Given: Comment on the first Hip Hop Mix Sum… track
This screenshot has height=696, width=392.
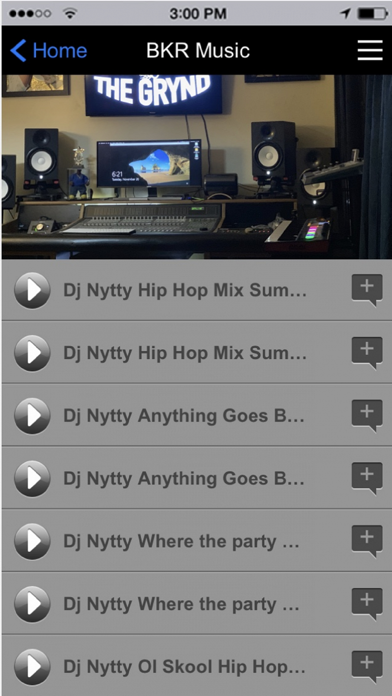Looking at the screenshot, I should point(367,290).
